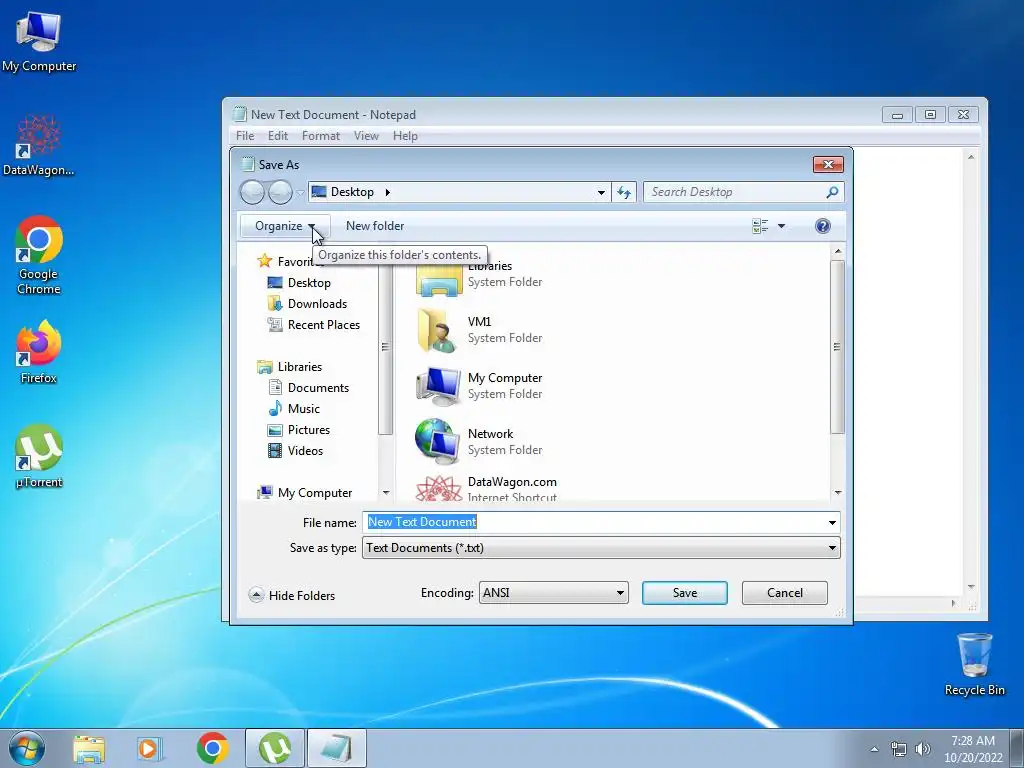Open the Notepad Format menu

321,136
